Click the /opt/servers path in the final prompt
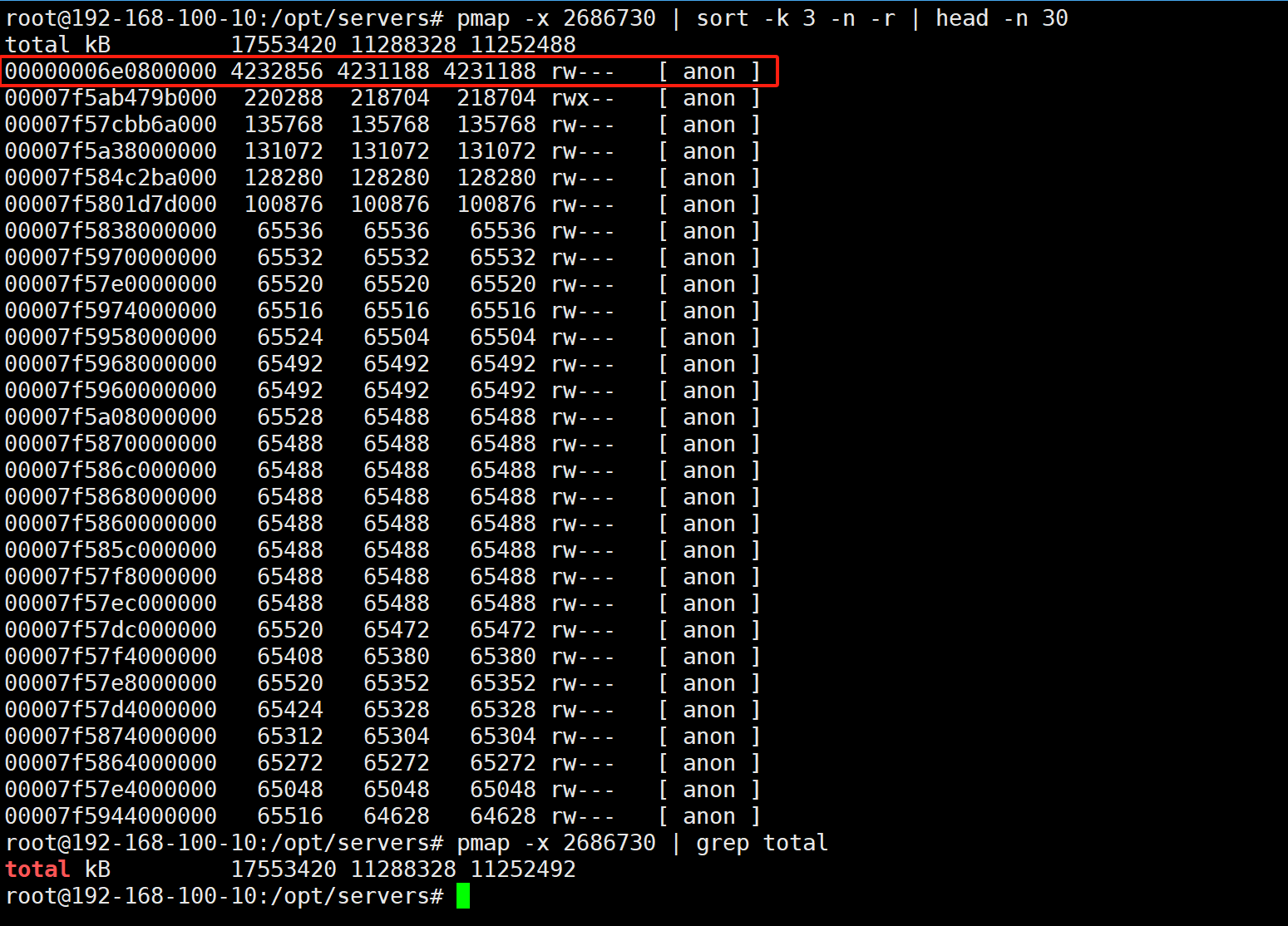Screen dimensions: 1288x926 pos(349,896)
